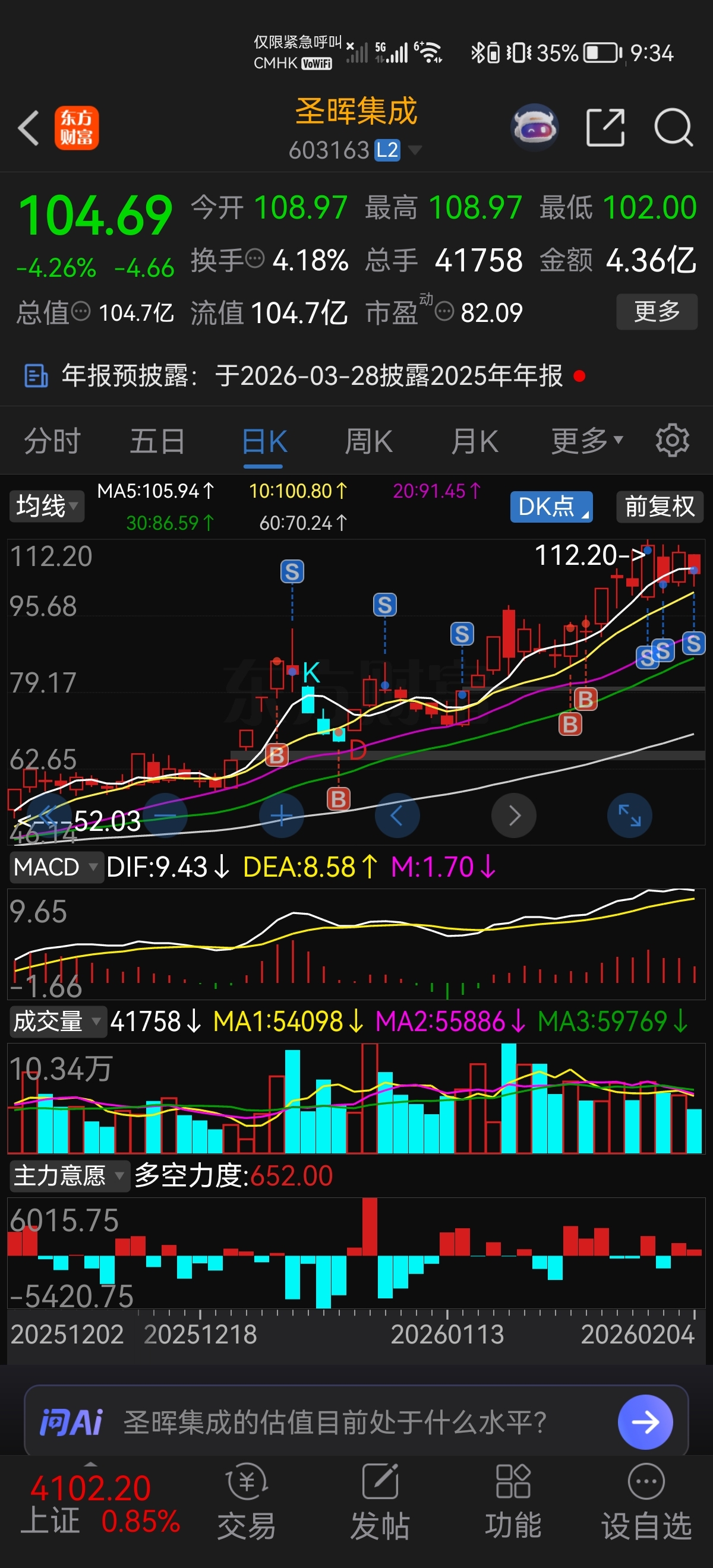Tap the Bluetooth status bar icon

477,53
